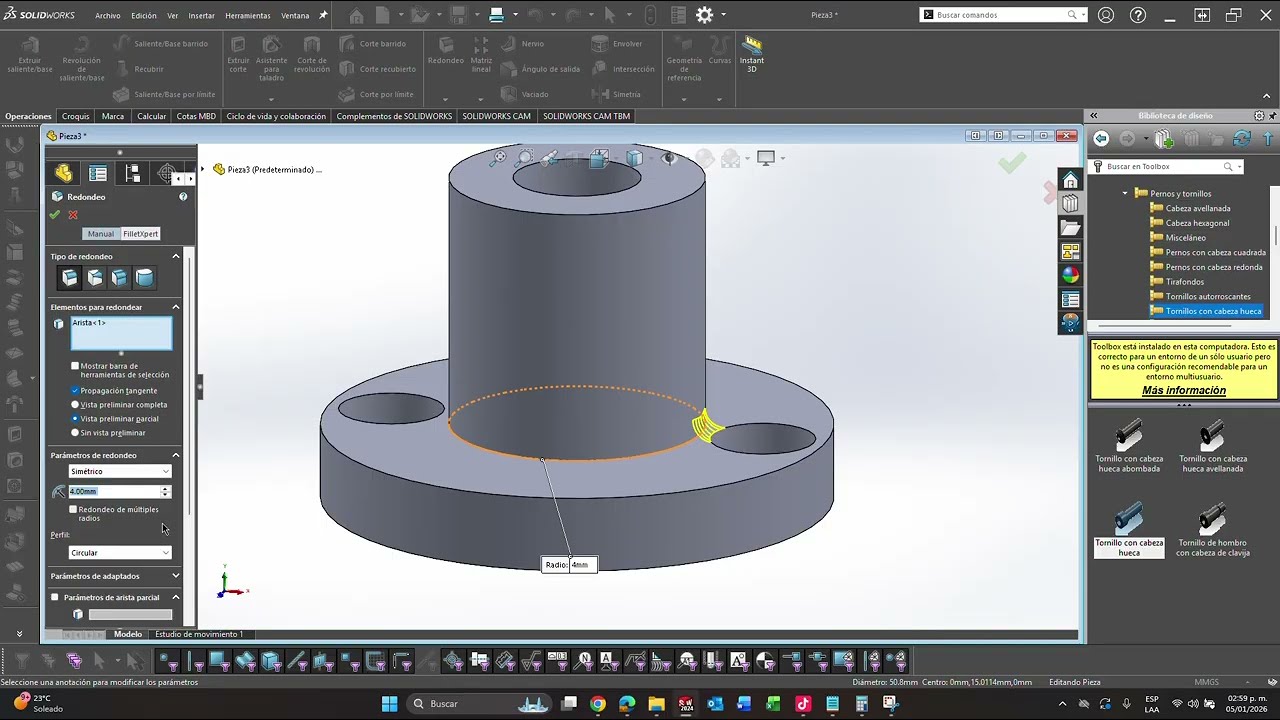Viewport: 1280px width, 720px height.
Task: Increase the radius with the spinner arrow
Action: 165,488
